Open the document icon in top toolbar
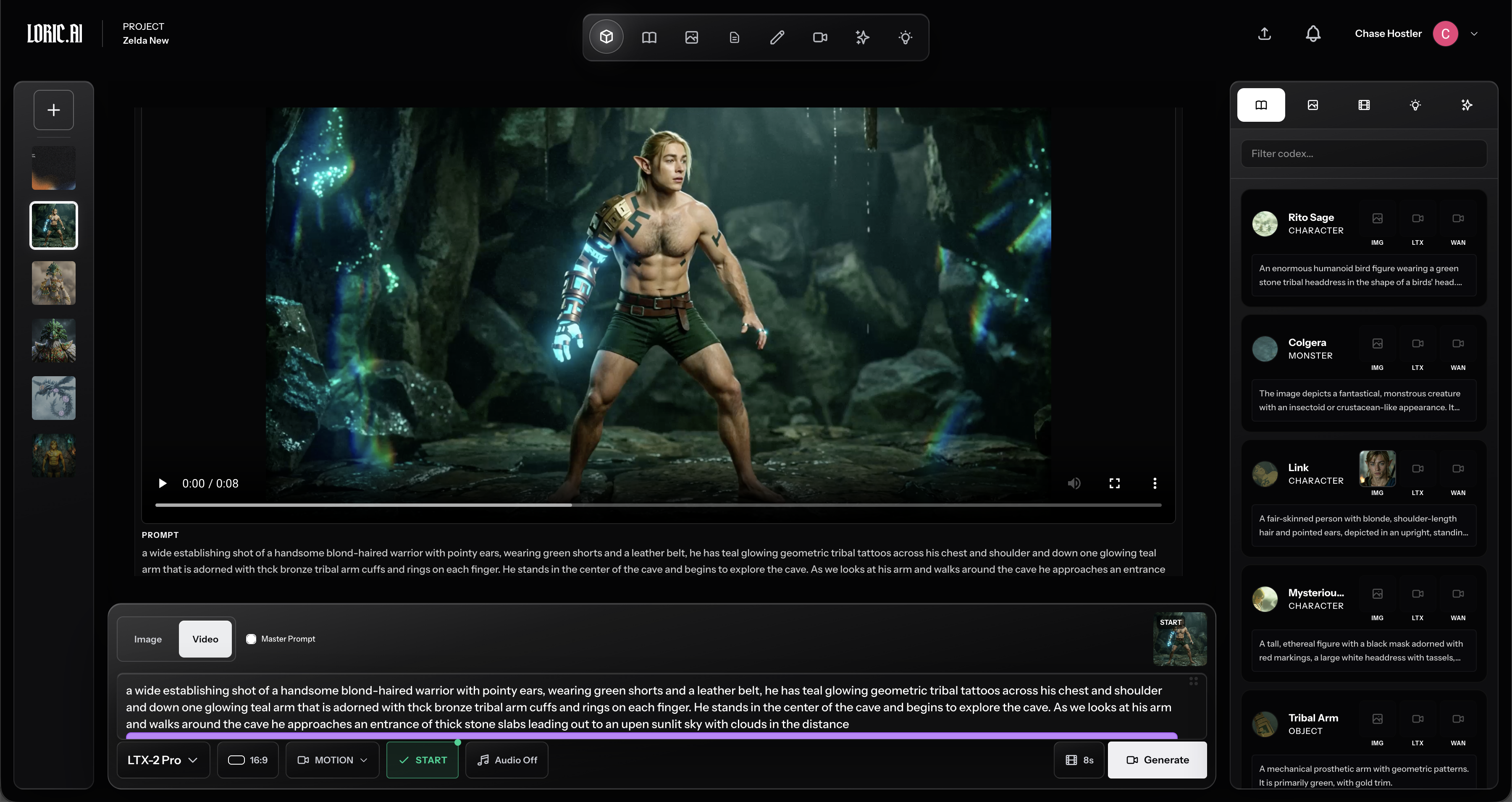 click(734, 37)
